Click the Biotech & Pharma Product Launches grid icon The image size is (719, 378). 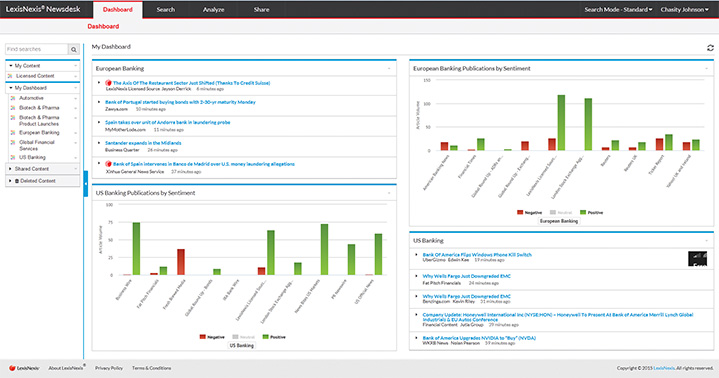[13, 118]
